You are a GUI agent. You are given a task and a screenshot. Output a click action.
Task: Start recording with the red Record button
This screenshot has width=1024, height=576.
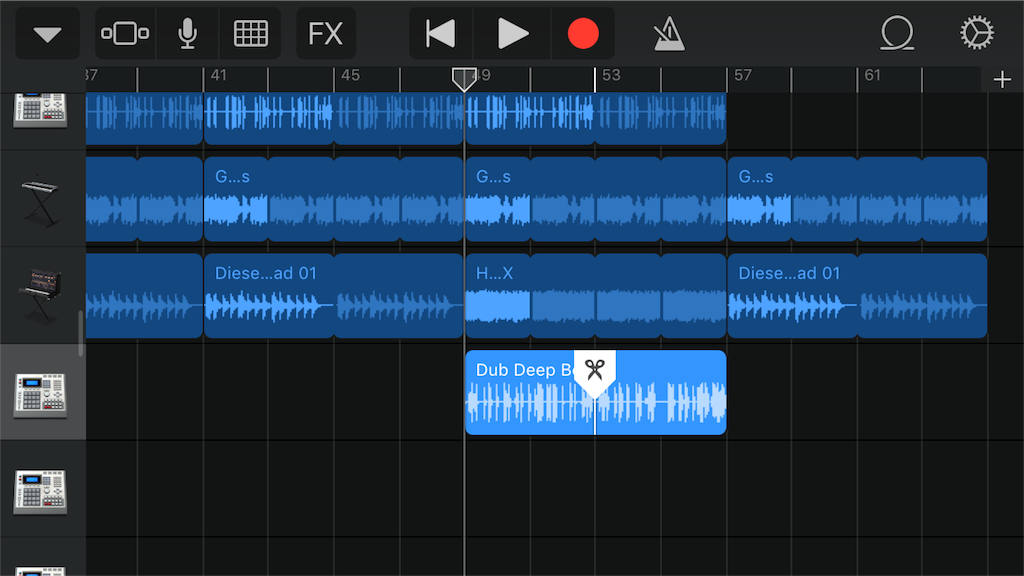click(583, 34)
